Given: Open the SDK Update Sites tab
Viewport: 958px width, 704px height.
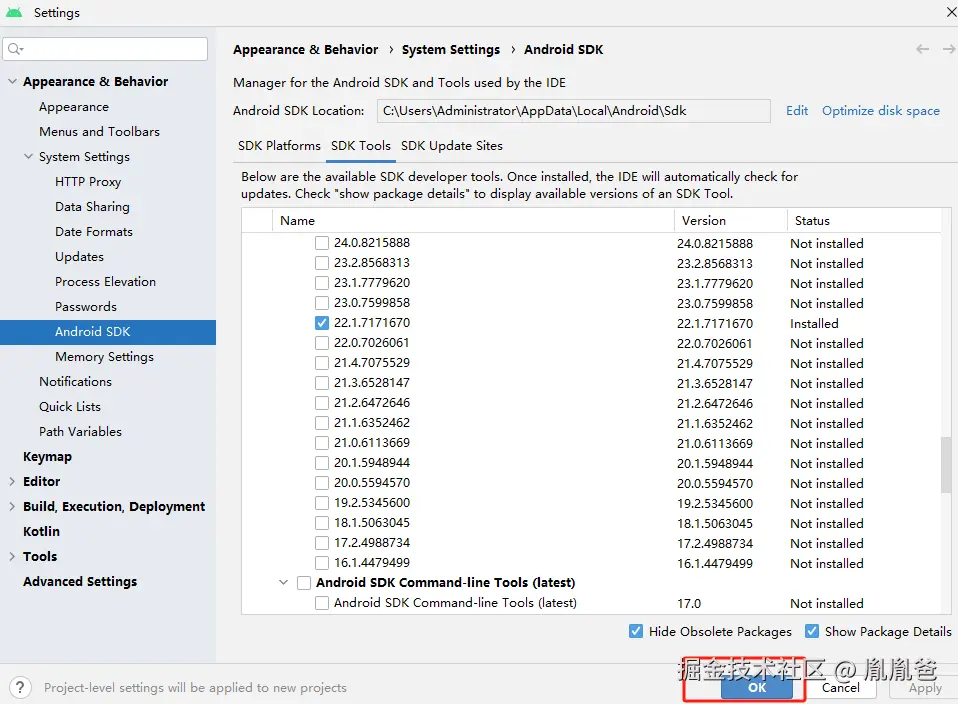Looking at the screenshot, I should pos(452,146).
